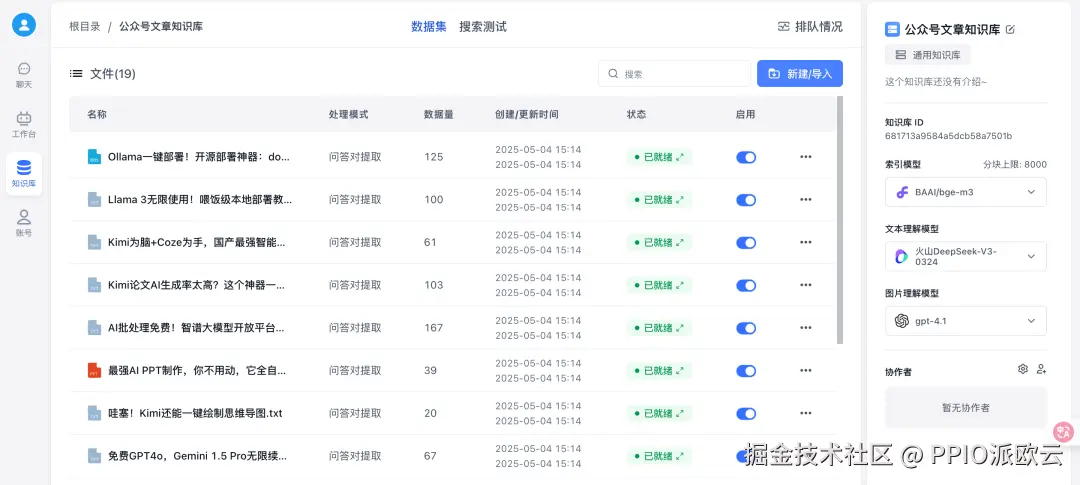Expand the 已就绪 status of the Ollama row
1080x485 pixels.
pos(680,157)
